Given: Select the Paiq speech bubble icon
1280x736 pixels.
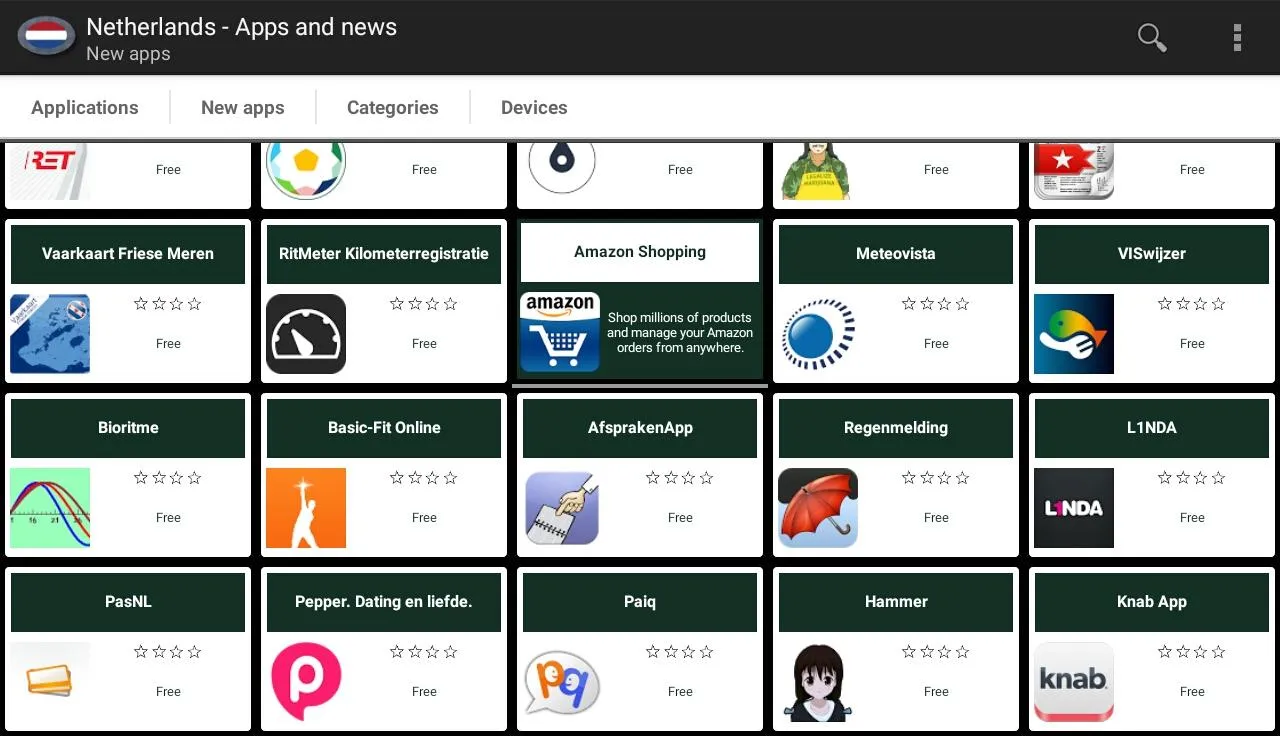Looking at the screenshot, I should coord(562,682).
